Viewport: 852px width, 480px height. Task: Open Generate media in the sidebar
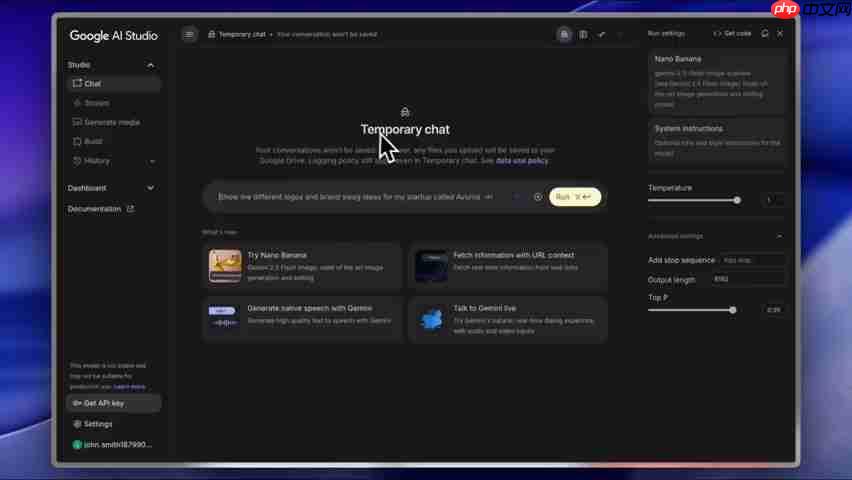[114, 122]
